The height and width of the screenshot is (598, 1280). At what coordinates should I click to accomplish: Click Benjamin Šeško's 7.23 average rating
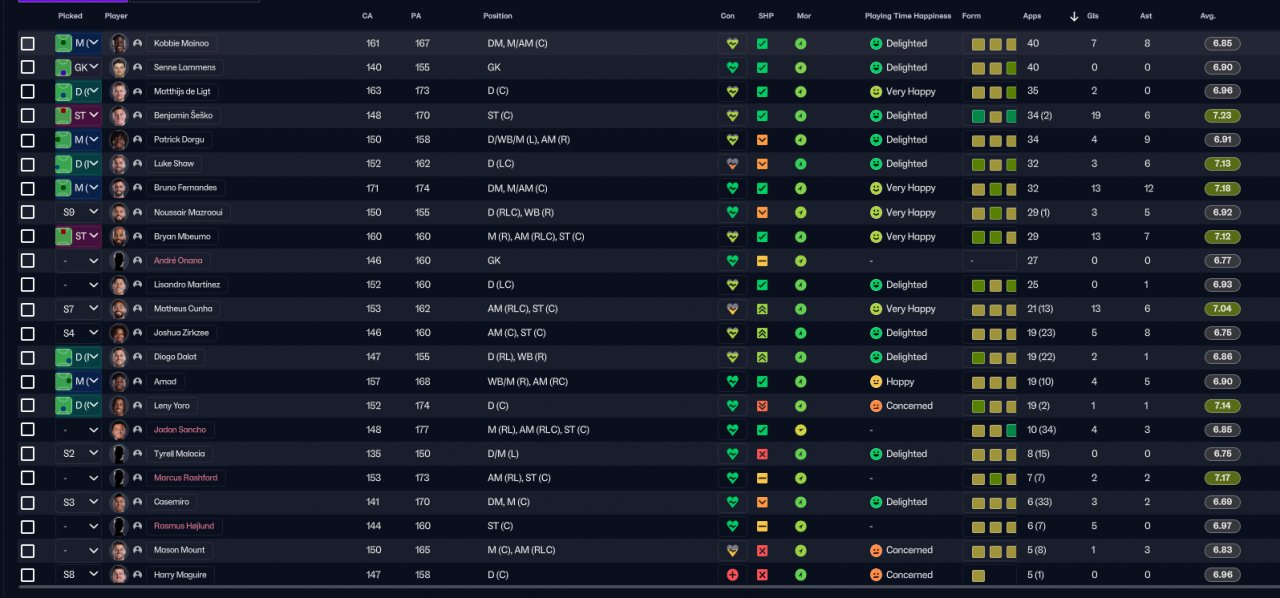[1224, 116]
